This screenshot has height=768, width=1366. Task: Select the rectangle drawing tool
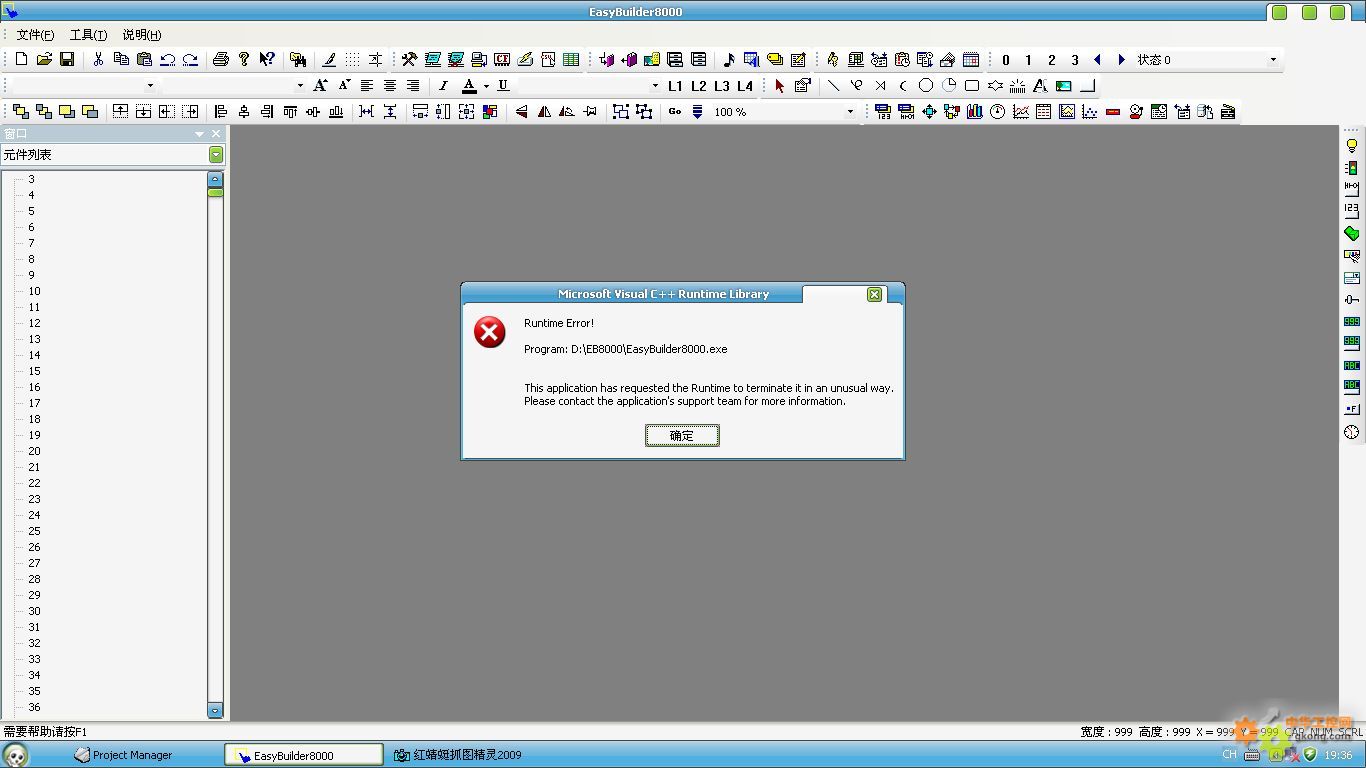coord(972,86)
